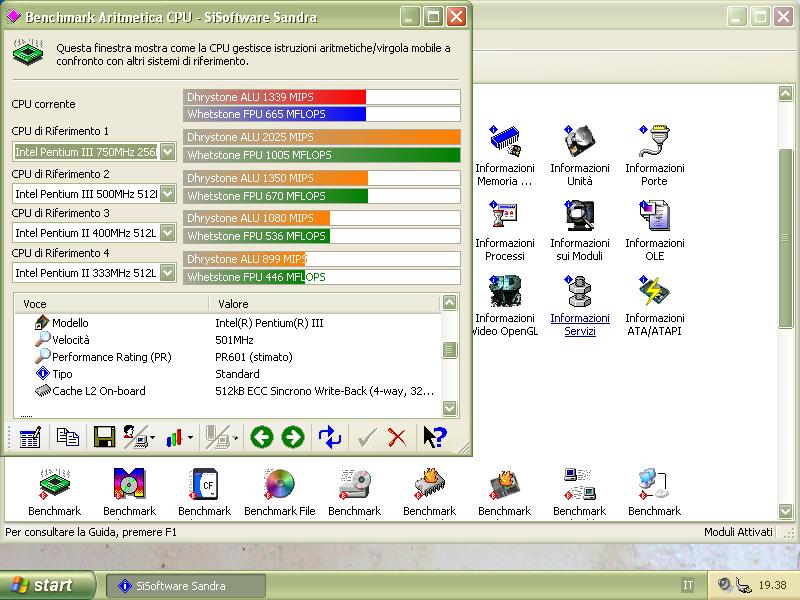This screenshot has width=800, height=600.
Task: Open the bar chart toolbar dropdown arrow
Action: [190, 437]
